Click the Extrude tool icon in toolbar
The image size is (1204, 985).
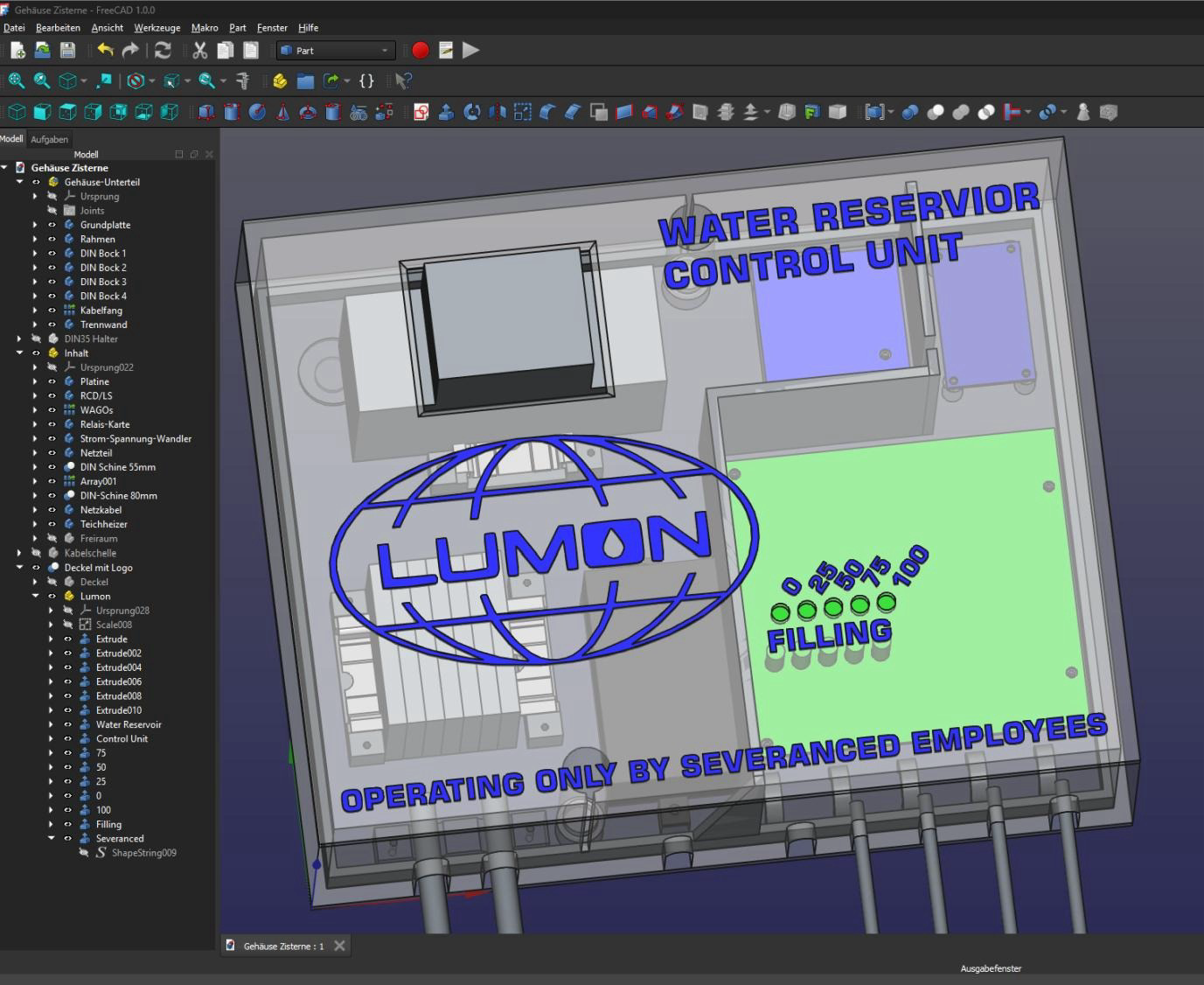446,112
